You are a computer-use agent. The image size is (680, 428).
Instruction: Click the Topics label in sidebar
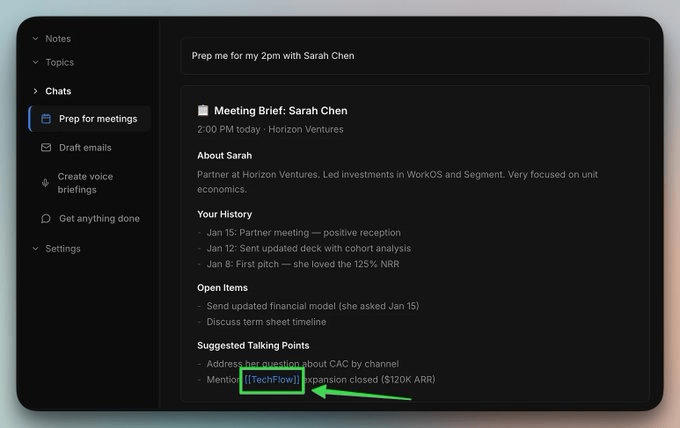click(x=60, y=62)
